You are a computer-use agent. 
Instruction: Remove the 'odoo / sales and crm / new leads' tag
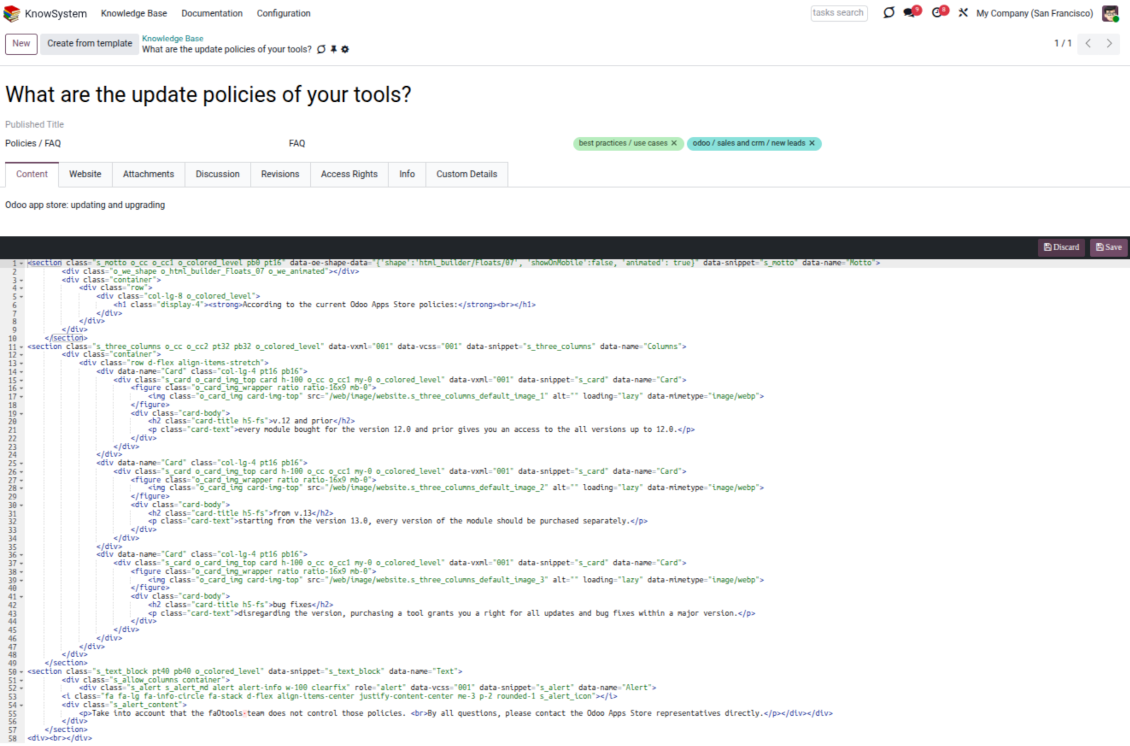[812, 144]
